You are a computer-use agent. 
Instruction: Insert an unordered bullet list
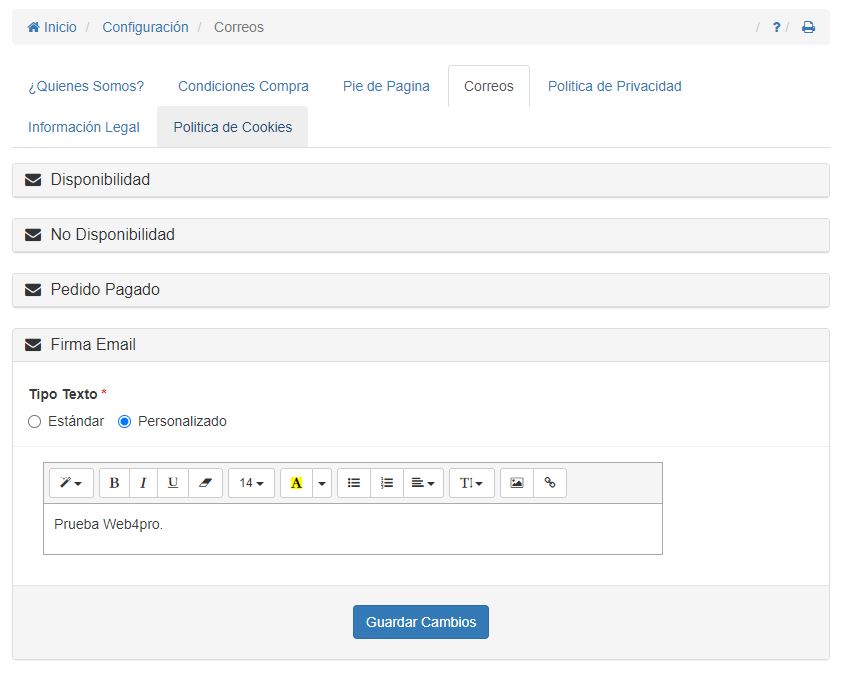[354, 483]
